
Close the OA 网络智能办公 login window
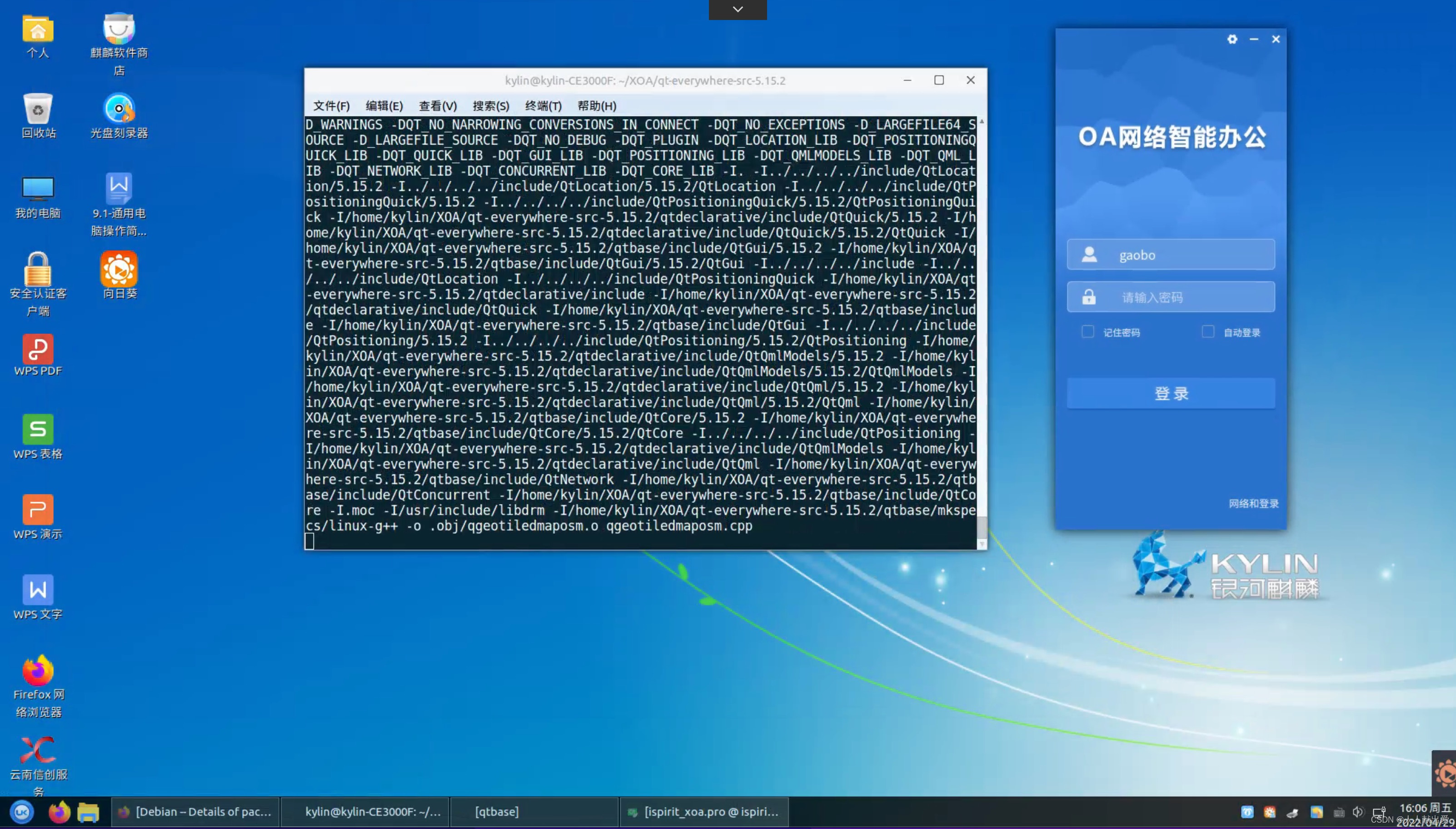point(1276,39)
